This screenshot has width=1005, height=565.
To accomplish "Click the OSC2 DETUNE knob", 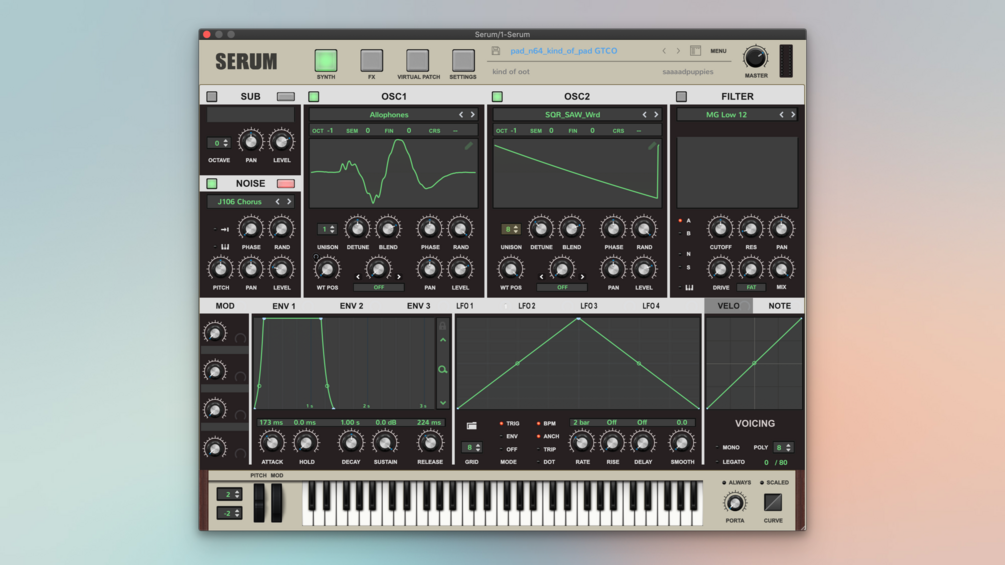I will [541, 228].
